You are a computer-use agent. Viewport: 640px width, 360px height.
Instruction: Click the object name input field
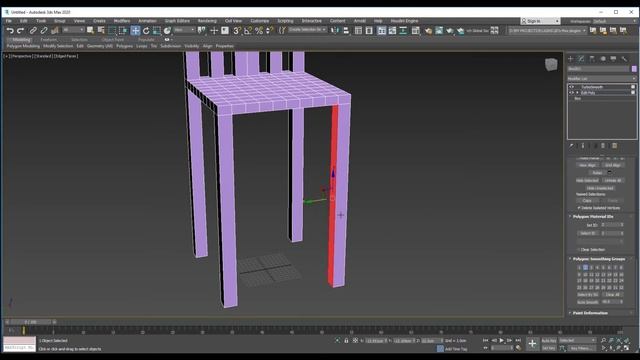point(598,69)
